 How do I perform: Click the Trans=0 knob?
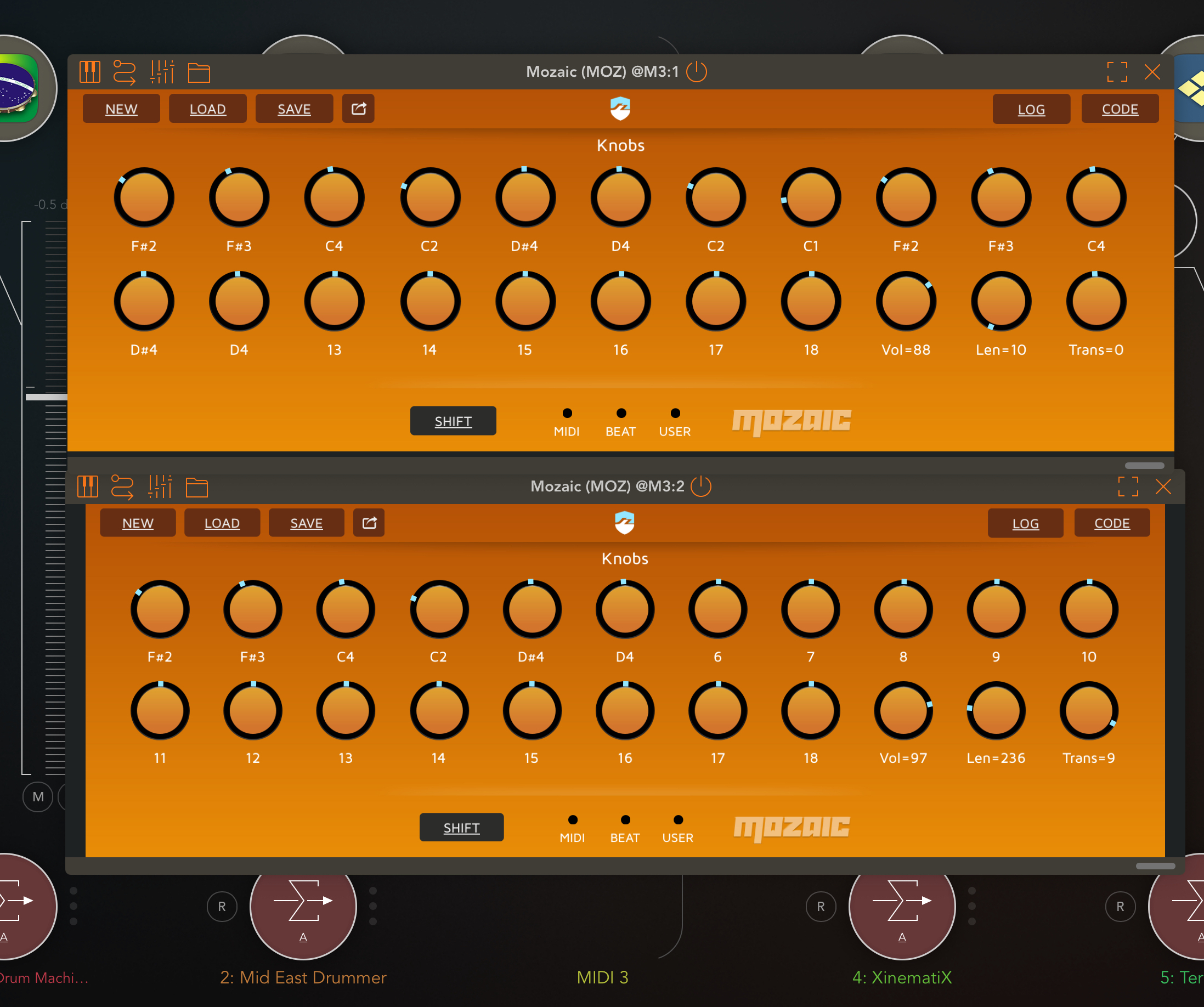point(1096,302)
